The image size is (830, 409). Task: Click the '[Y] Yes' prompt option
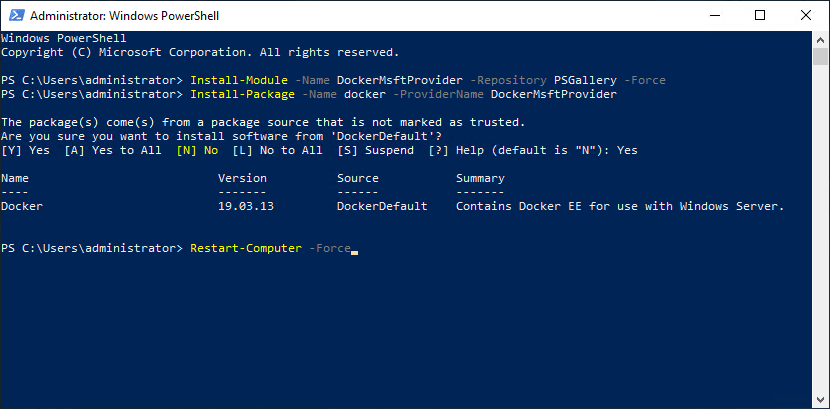coord(25,150)
